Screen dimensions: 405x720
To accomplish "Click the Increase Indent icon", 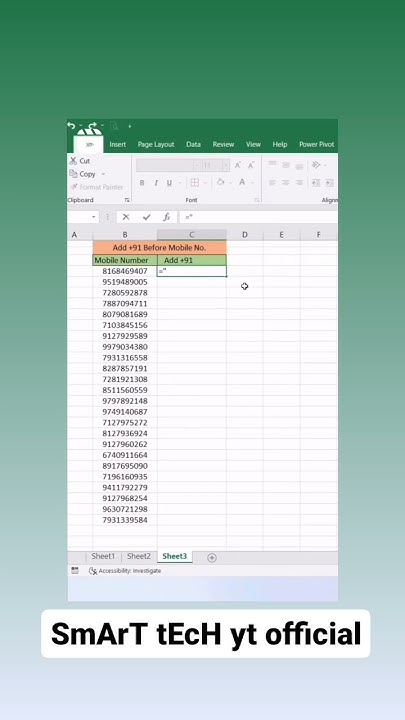I will tap(329, 183).
